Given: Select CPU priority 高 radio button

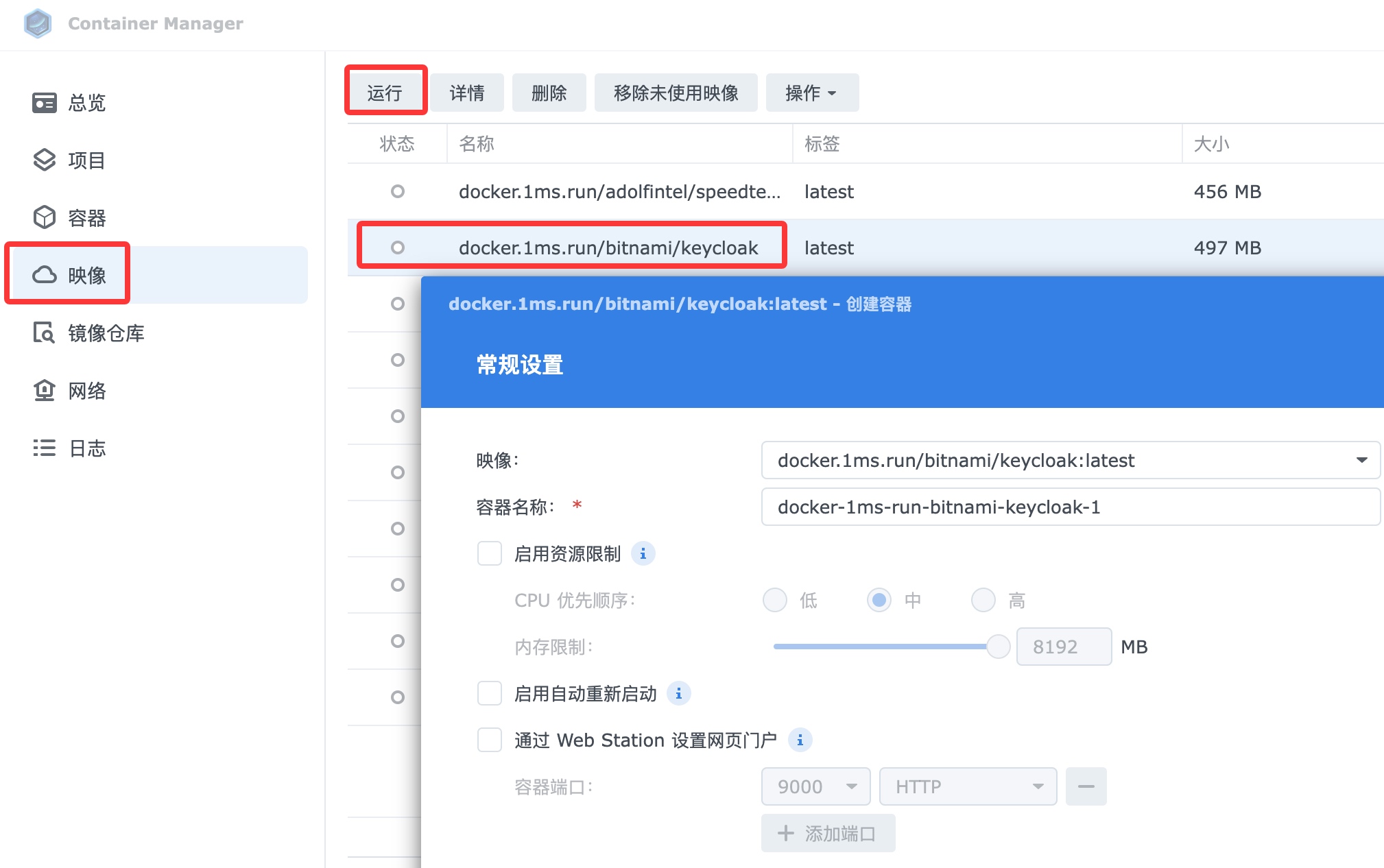Looking at the screenshot, I should click(983, 600).
